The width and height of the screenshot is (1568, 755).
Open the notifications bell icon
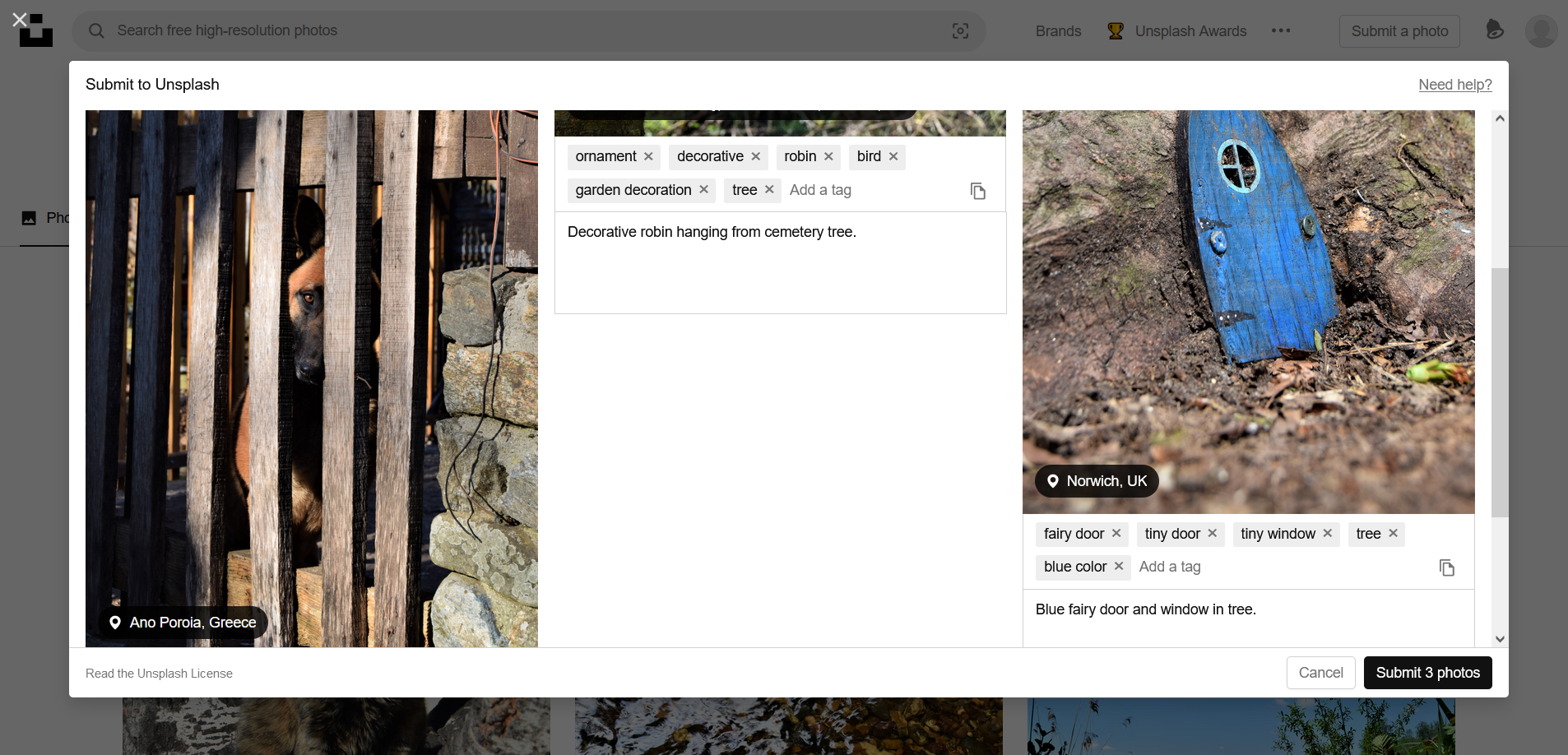click(1495, 30)
